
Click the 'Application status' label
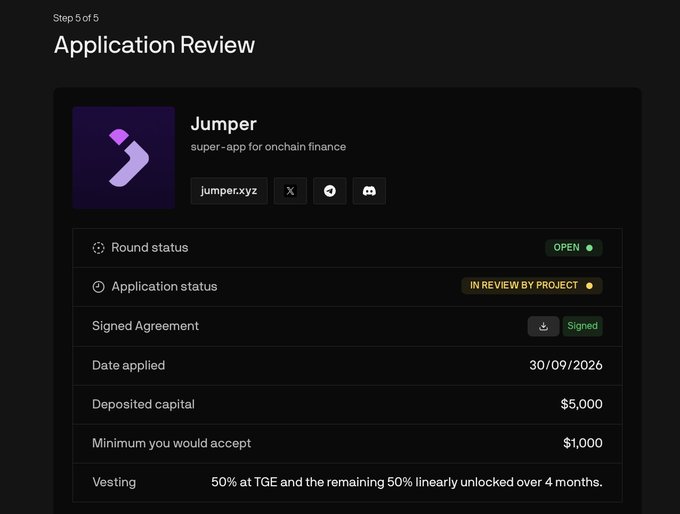(x=164, y=287)
